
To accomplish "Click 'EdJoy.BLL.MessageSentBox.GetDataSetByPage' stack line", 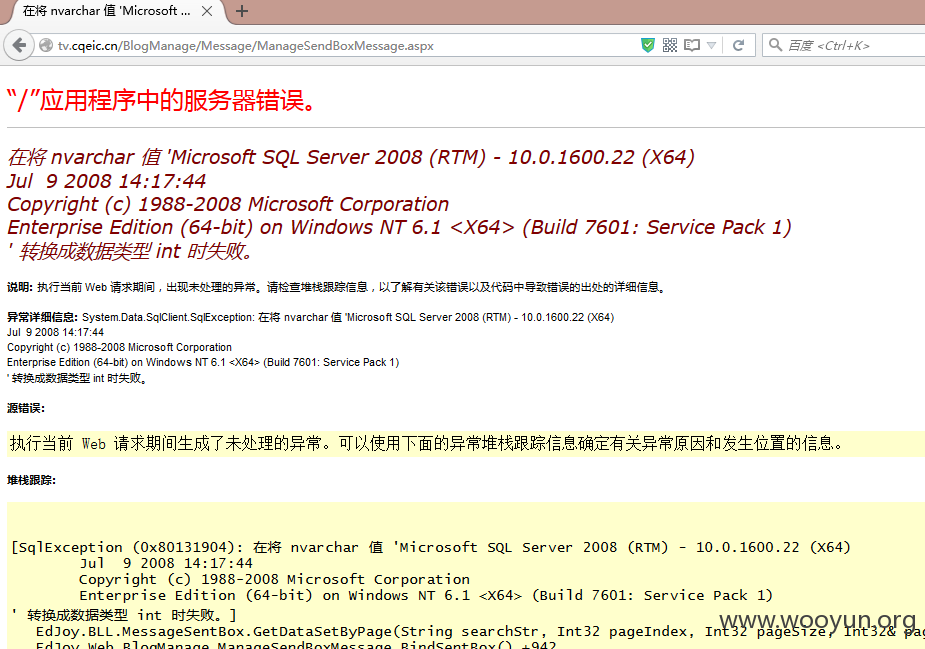I will coord(480,632).
